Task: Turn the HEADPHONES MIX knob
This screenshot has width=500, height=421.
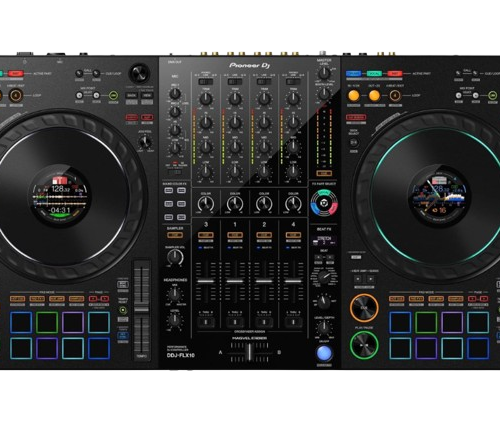Action: pos(175,295)
